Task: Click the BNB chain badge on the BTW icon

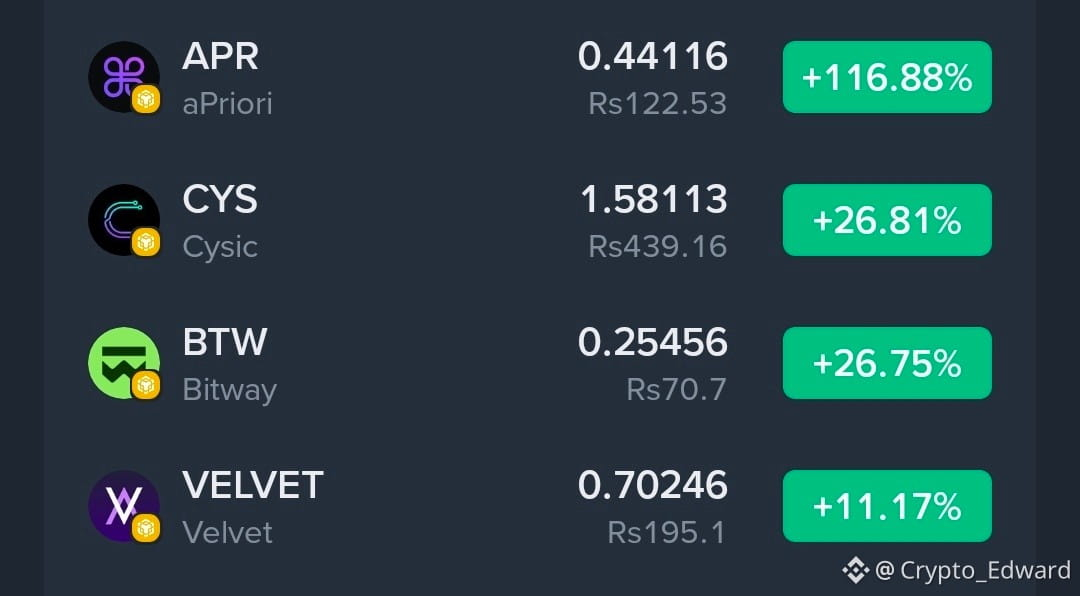Action: coord(146,385)
